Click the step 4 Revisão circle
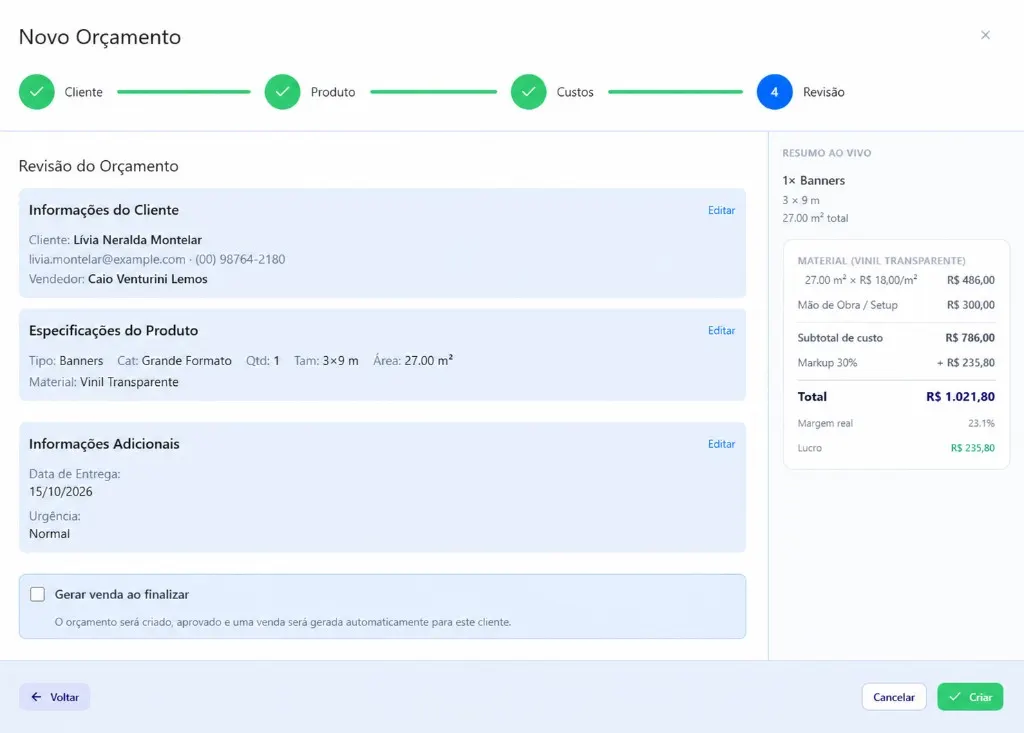The height and width of the screenshot is (733, 1024). click(775, 92)
